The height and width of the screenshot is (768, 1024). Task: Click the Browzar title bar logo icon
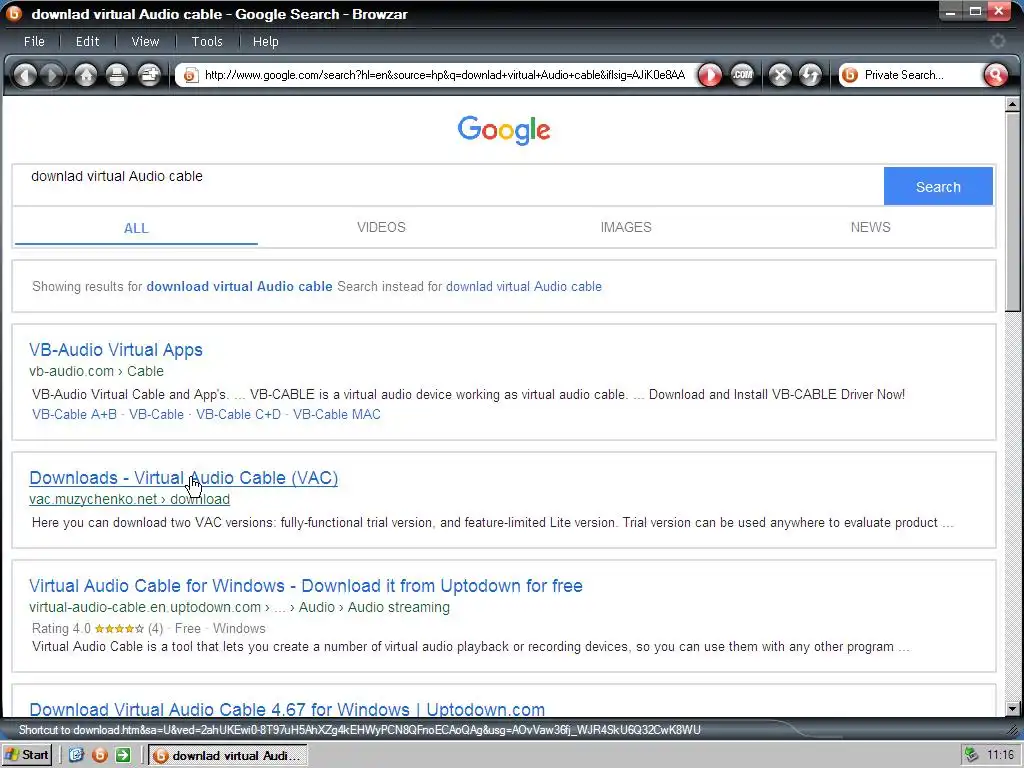pos(14,13)
